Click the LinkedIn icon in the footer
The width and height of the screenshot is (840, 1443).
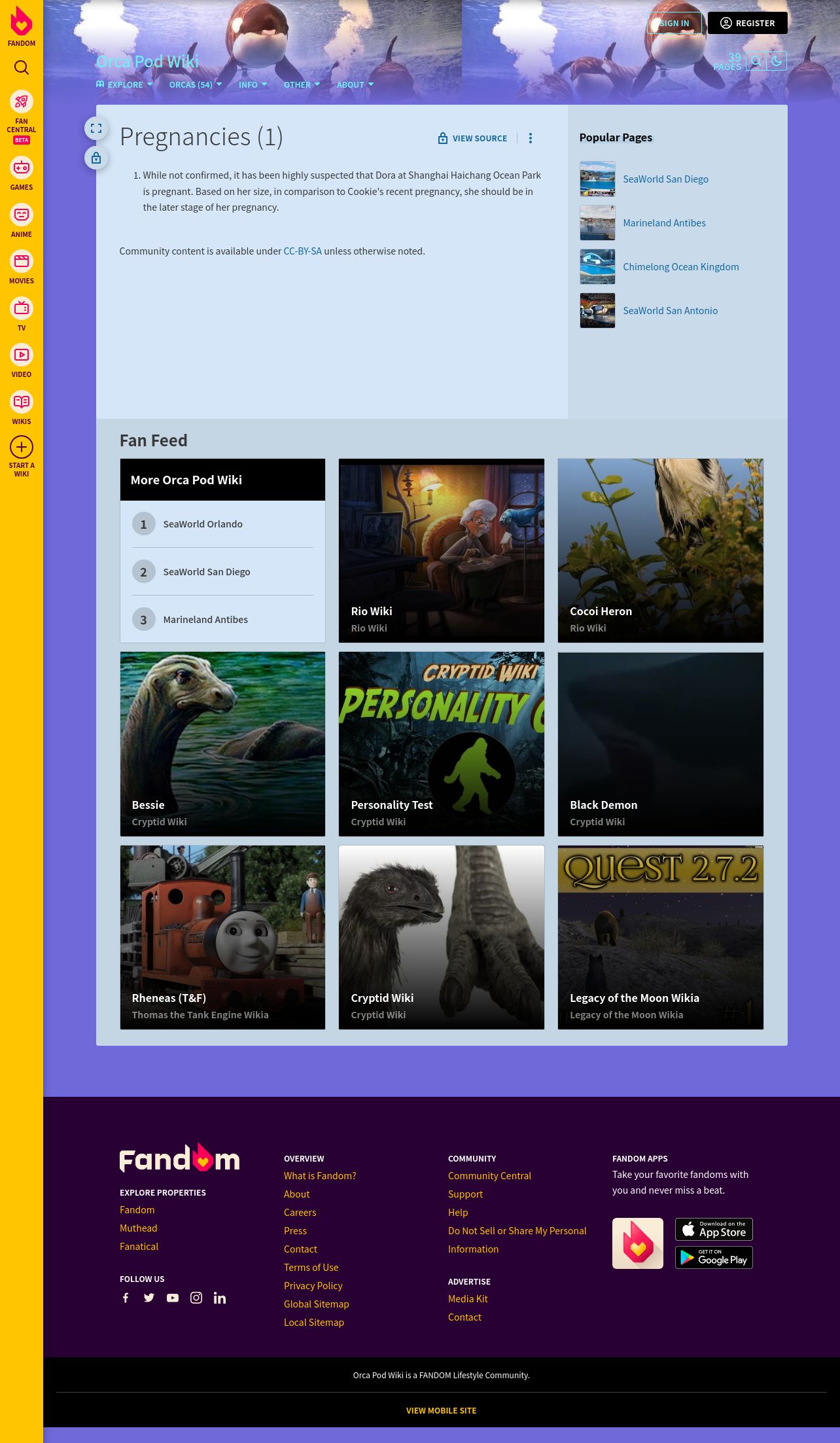point(220,1298)
